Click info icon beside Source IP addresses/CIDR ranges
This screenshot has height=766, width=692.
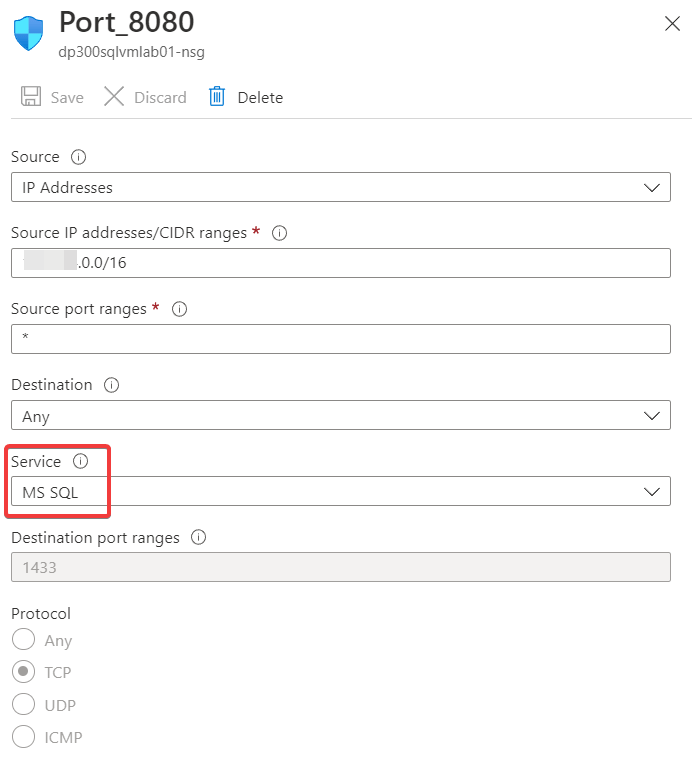(x=280, y=233)
